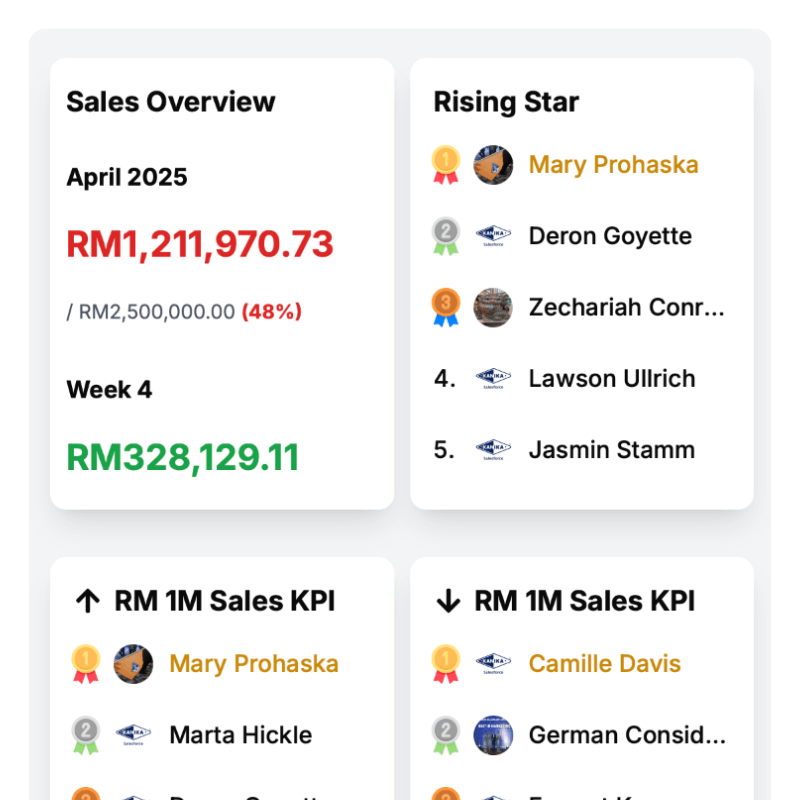Viewport: 800px width, 800px height.
Task: Click up arrow on RM 1M Sales KPI
Action: coord(88,601)
